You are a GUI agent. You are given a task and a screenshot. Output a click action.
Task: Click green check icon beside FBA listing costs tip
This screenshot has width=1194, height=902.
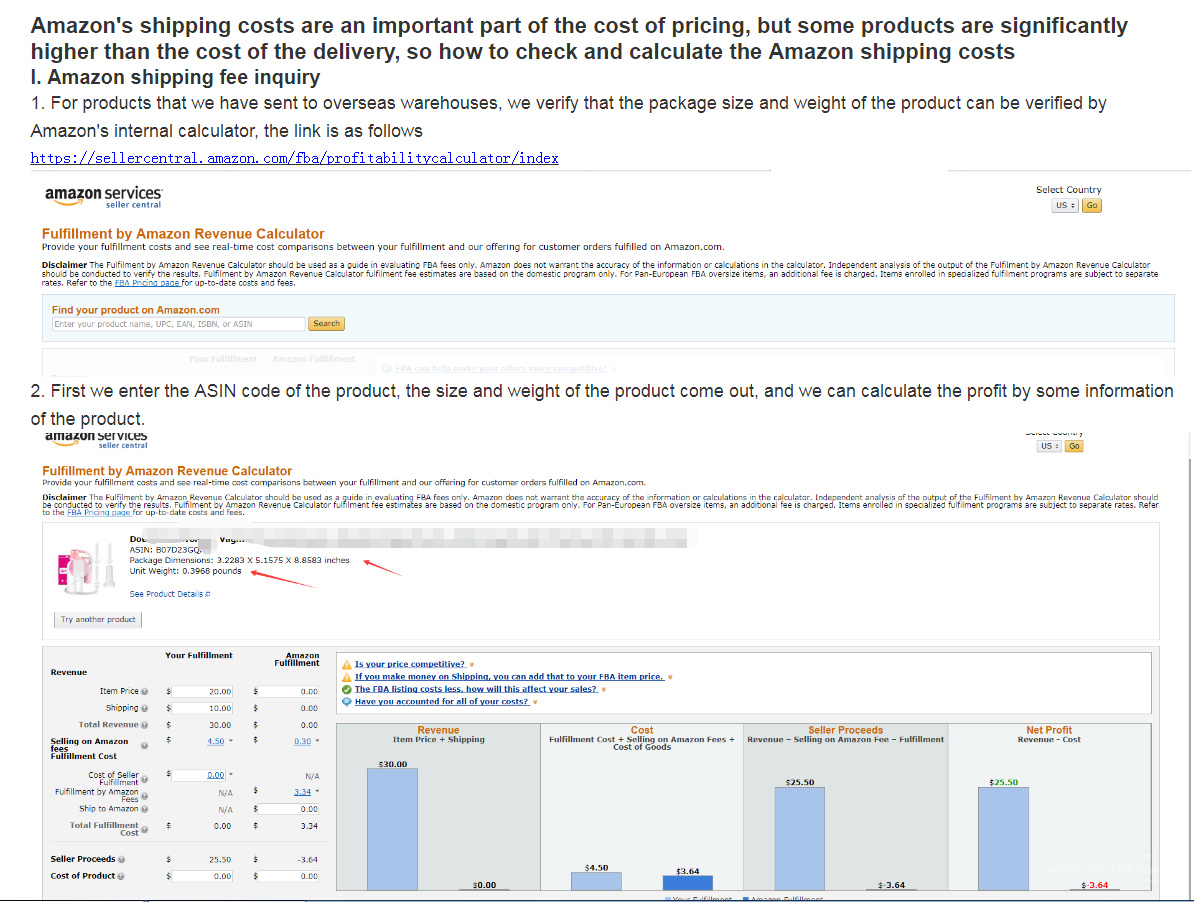(346, 690)
